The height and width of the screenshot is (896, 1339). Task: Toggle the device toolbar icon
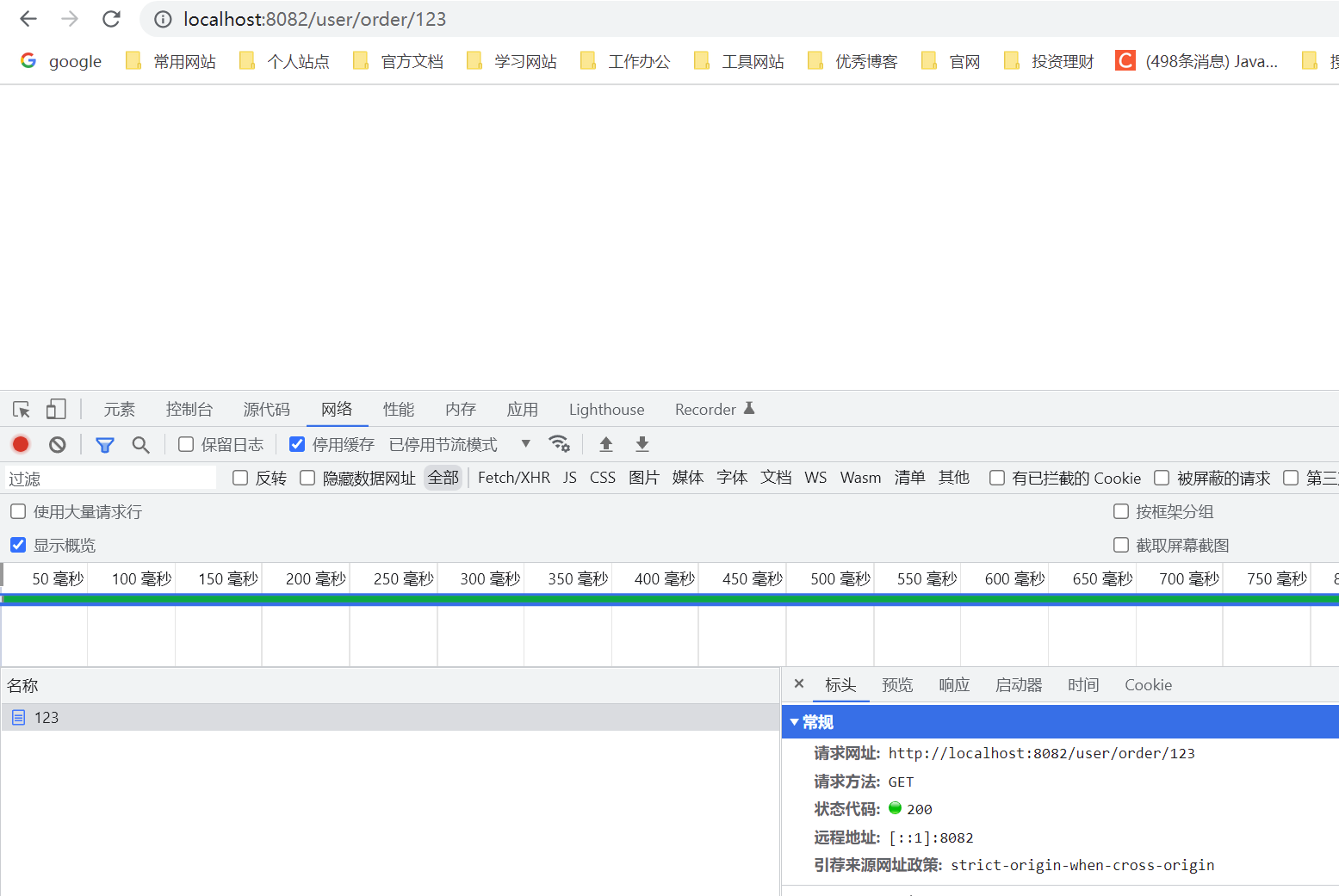[x=56, y=409]
